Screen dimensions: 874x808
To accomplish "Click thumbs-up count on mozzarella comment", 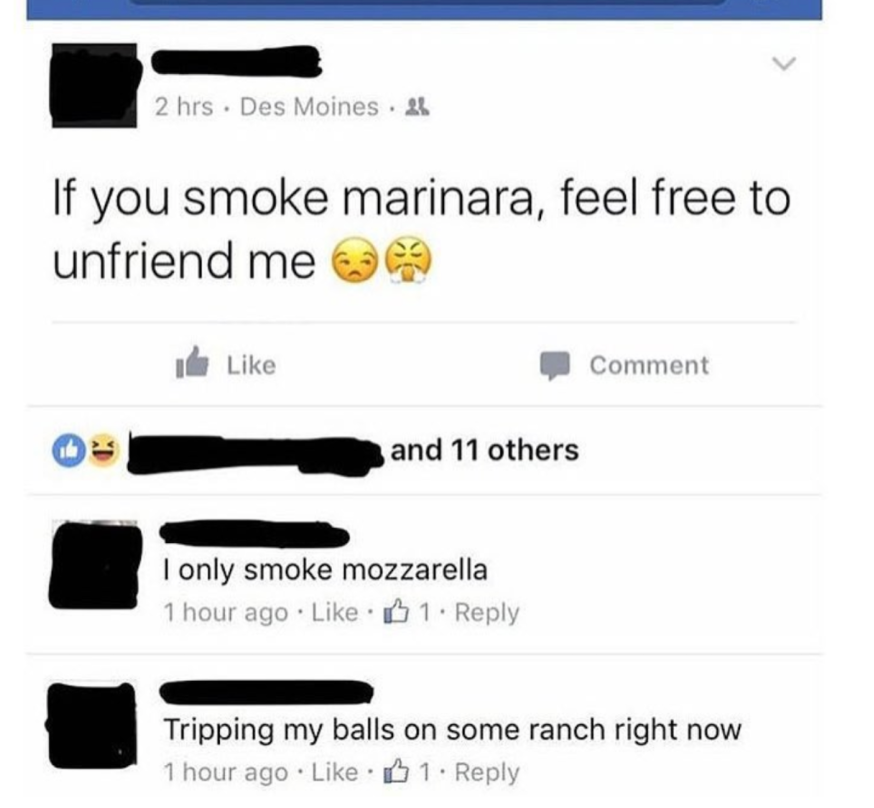I will pos(406,612).
